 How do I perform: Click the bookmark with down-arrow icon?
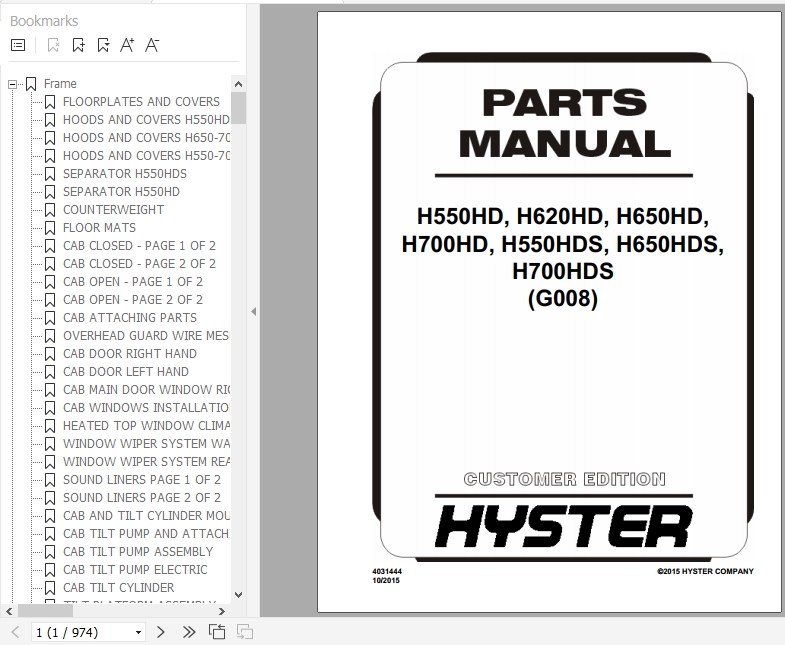coord(103,45)
